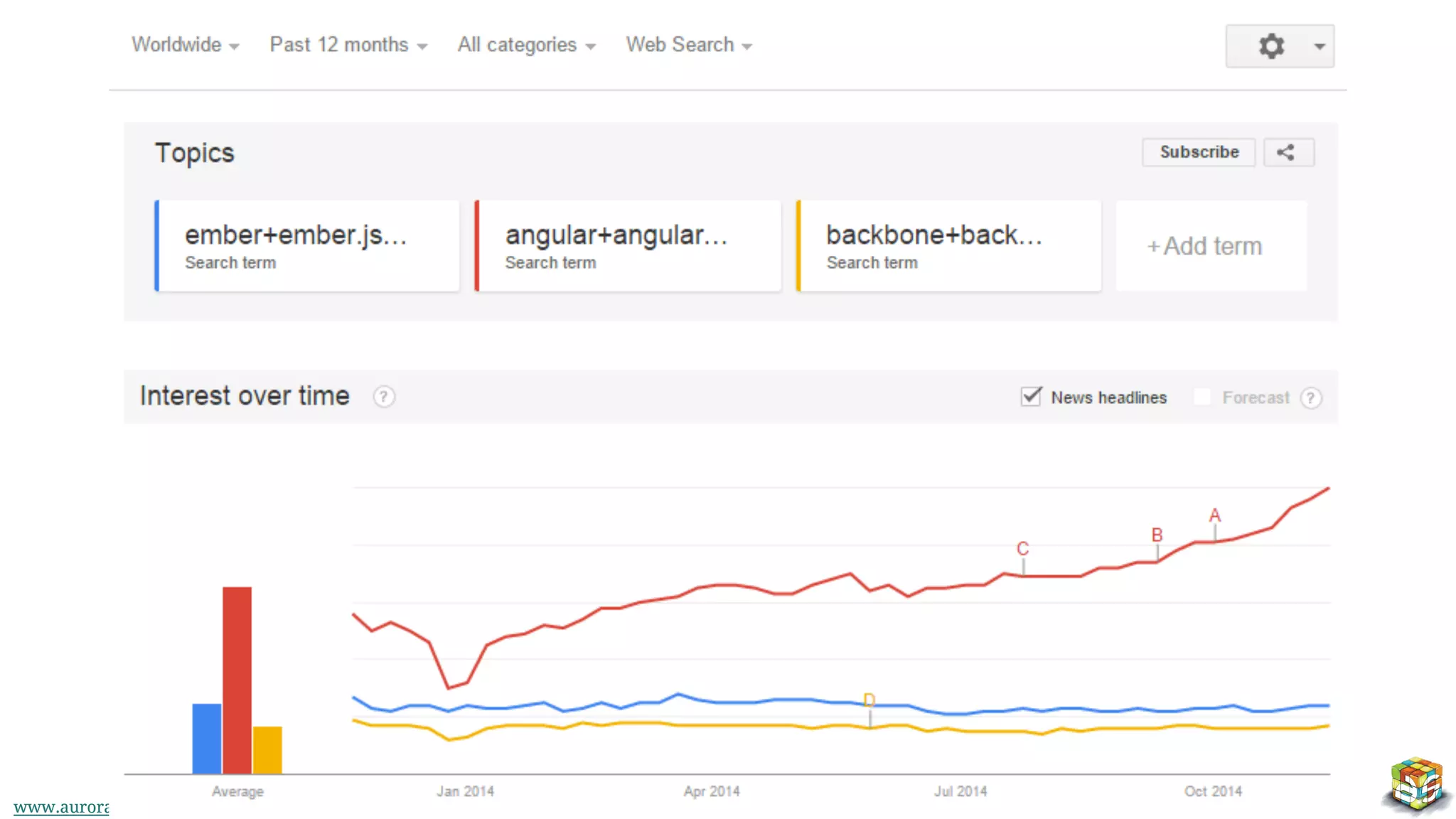Click news headline marker C
The image size is (1456, 819).
tap(1022, 549)
